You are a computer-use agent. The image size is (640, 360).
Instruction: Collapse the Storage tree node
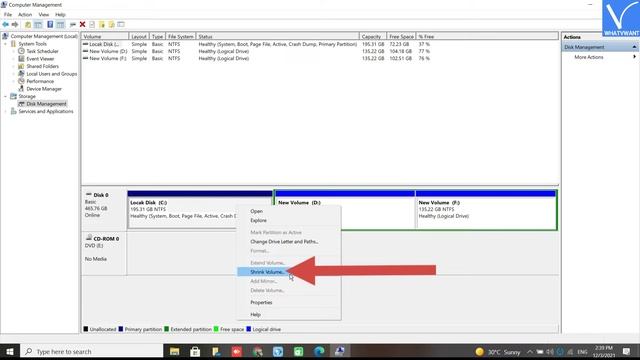[x=5, y=96]
